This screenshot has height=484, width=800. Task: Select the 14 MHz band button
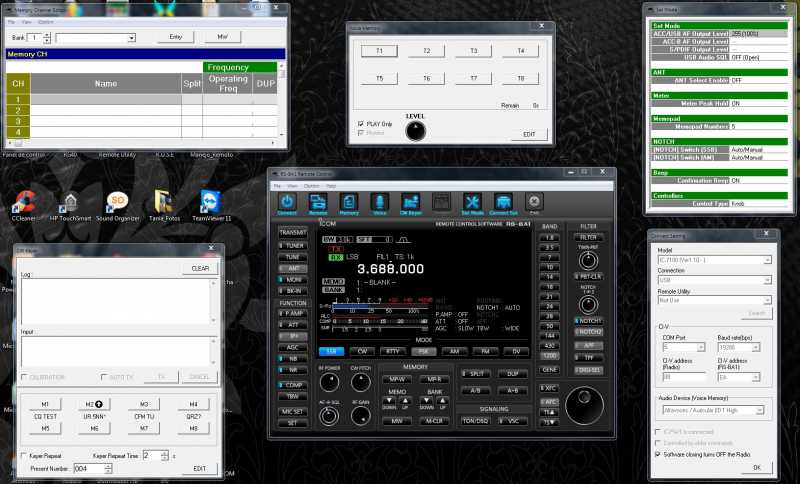pos(549,277)
